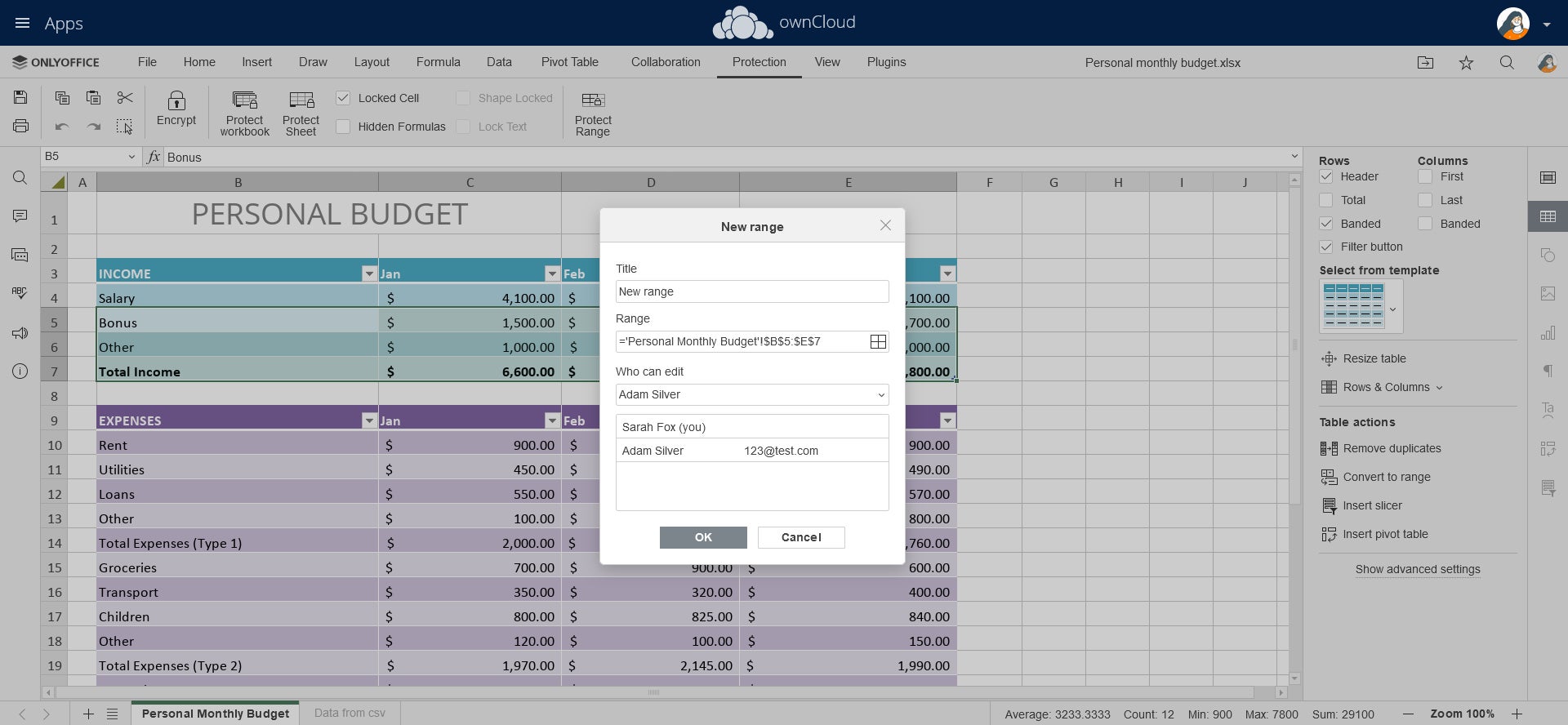This screenshot has height=725, width=1568.
Task: Open Show advanced settings link
Action: (1417, 569)
